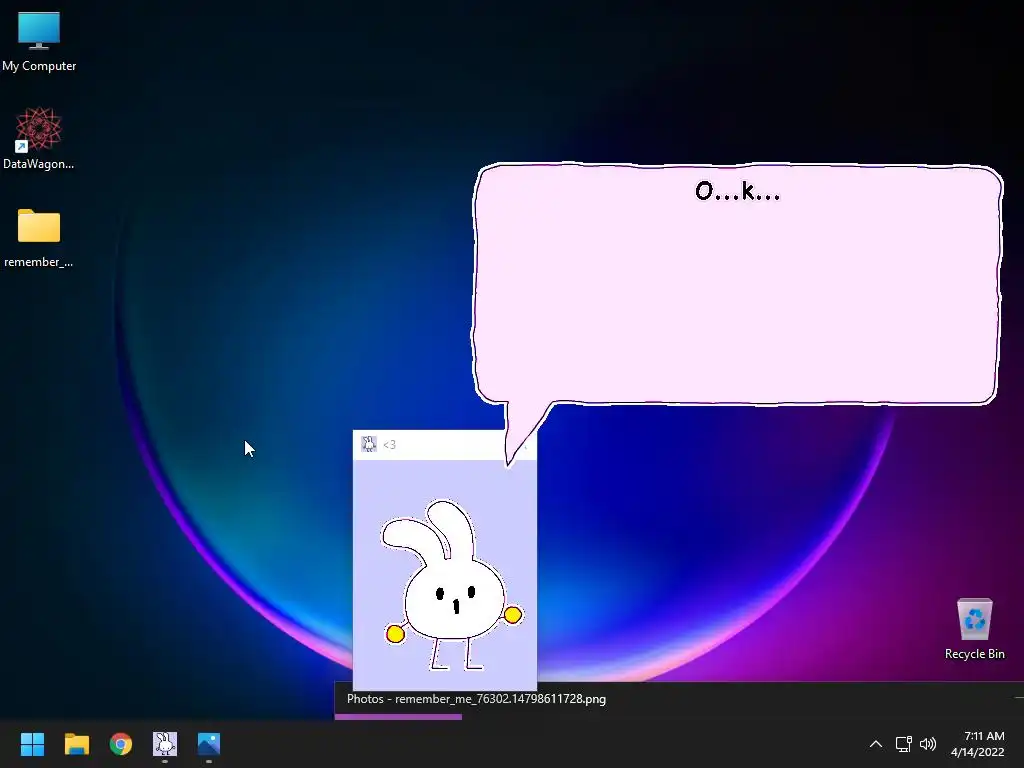
Task: Click the bunny icon in <3 window title
Action: [x=368, y=444]
